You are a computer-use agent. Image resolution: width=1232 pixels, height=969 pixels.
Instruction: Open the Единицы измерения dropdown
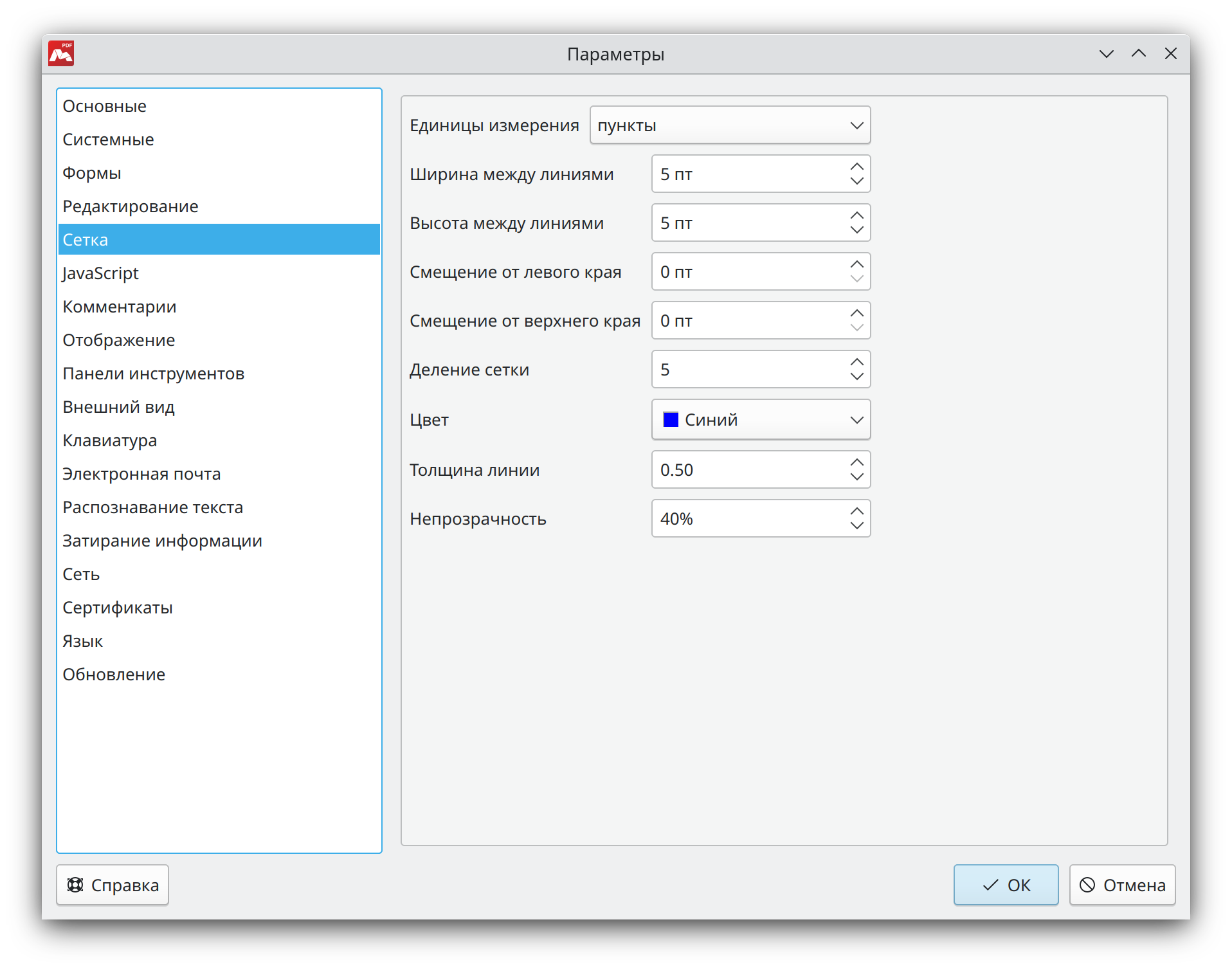[730, 125]
